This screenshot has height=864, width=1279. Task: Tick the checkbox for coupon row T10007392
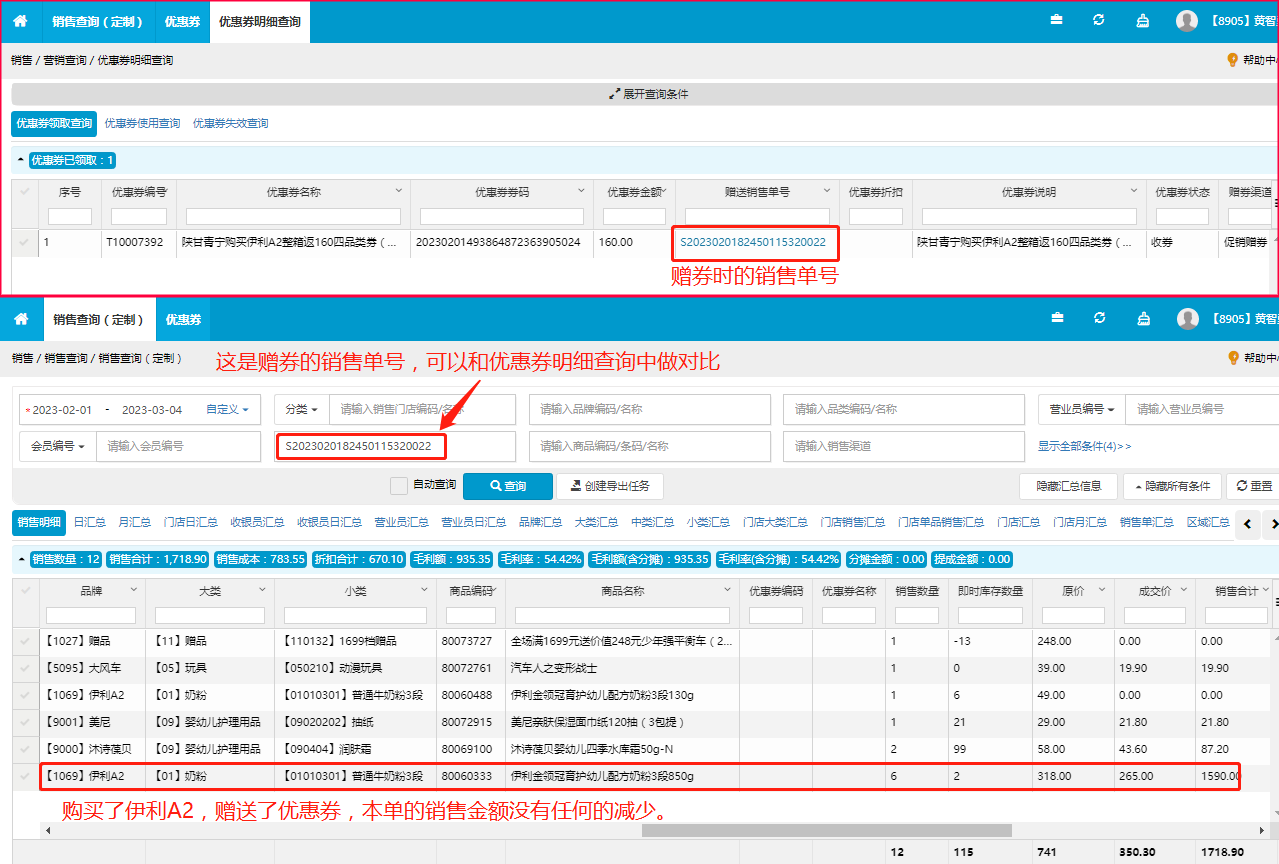[24, 242]
